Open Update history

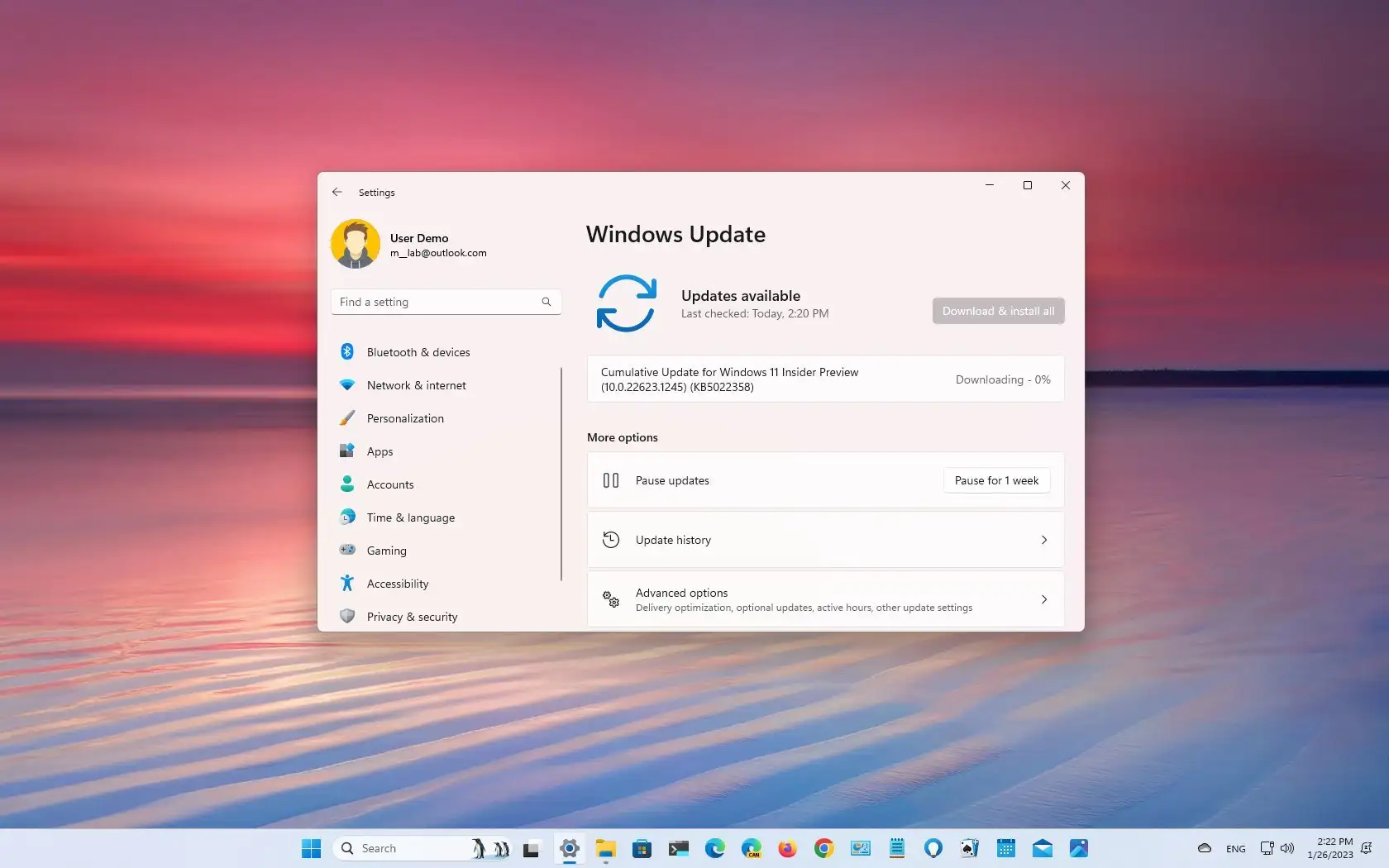(x=825, y=540)
